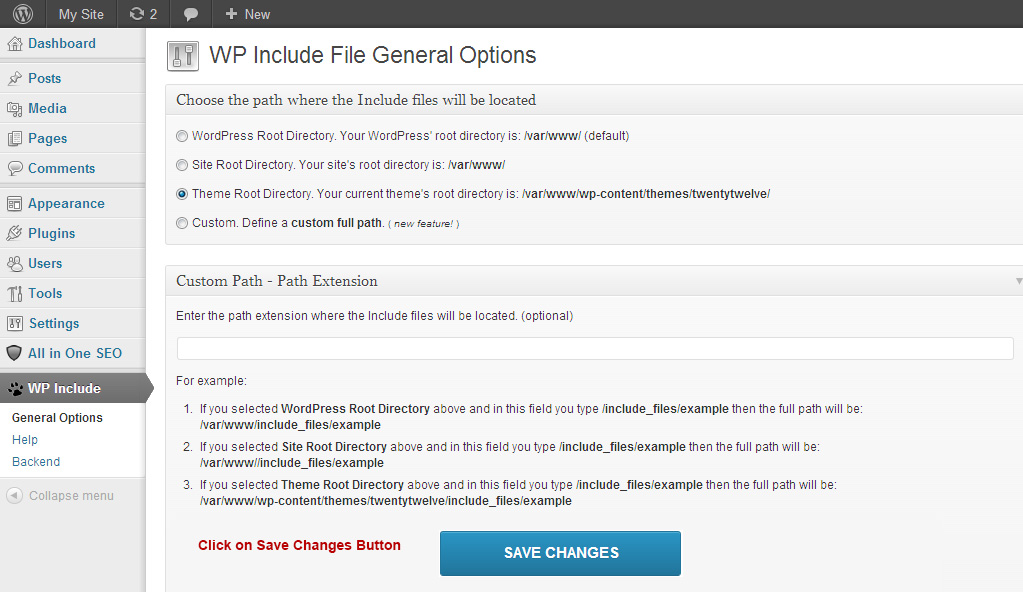Collapse the admin sidebar menu
Viewport: 1023px width, 592px height.
pyautogui.click(x=60, y=496)
